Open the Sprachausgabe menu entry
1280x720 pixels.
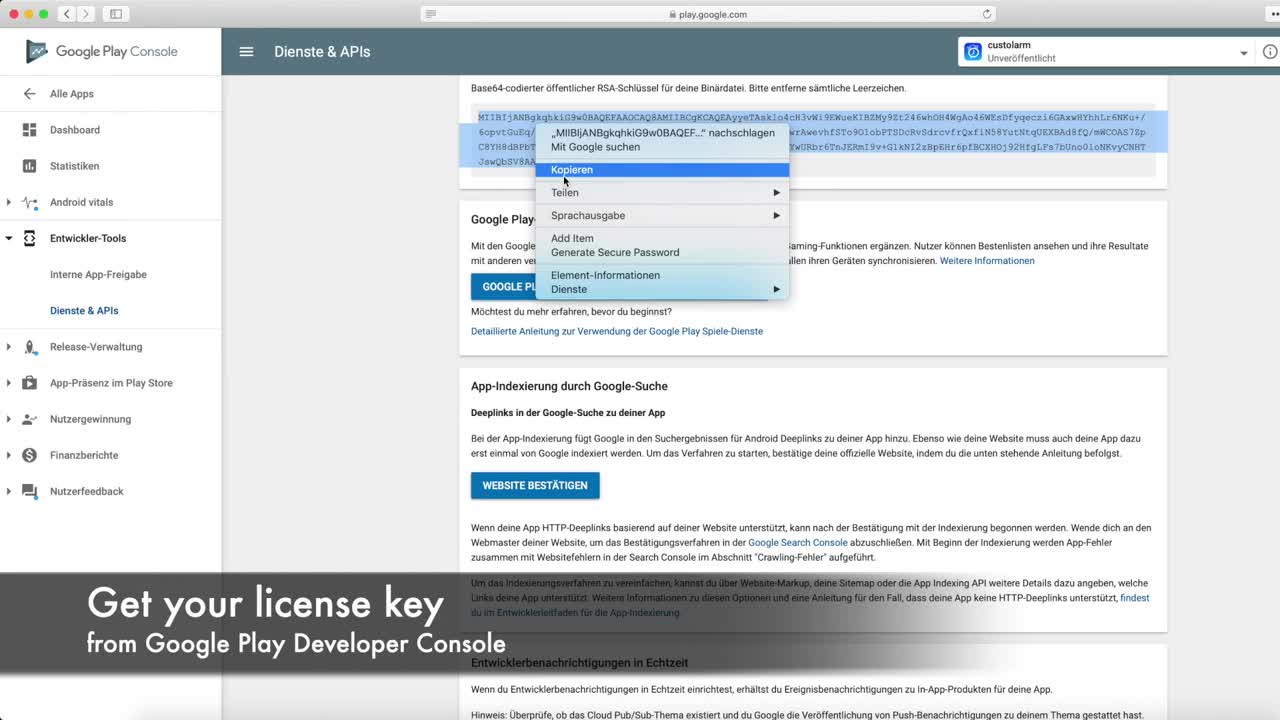click(x=662, y=215)
